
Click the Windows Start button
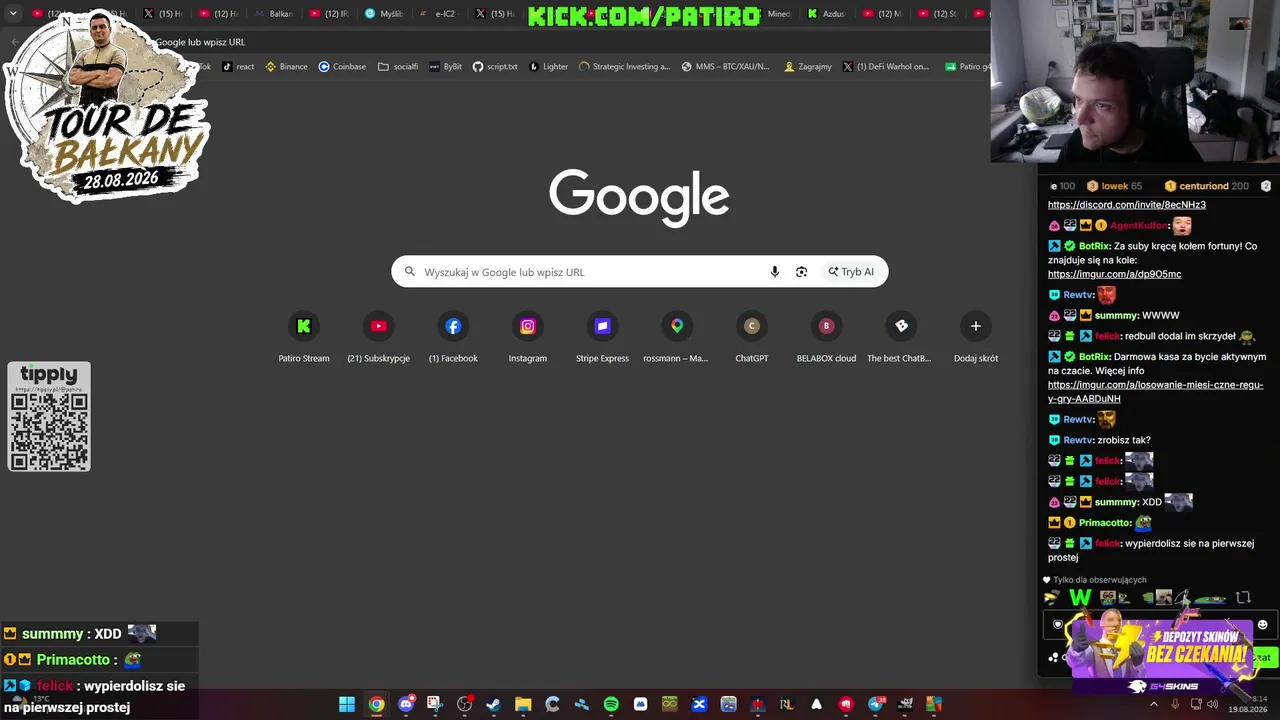coord(347,705)
